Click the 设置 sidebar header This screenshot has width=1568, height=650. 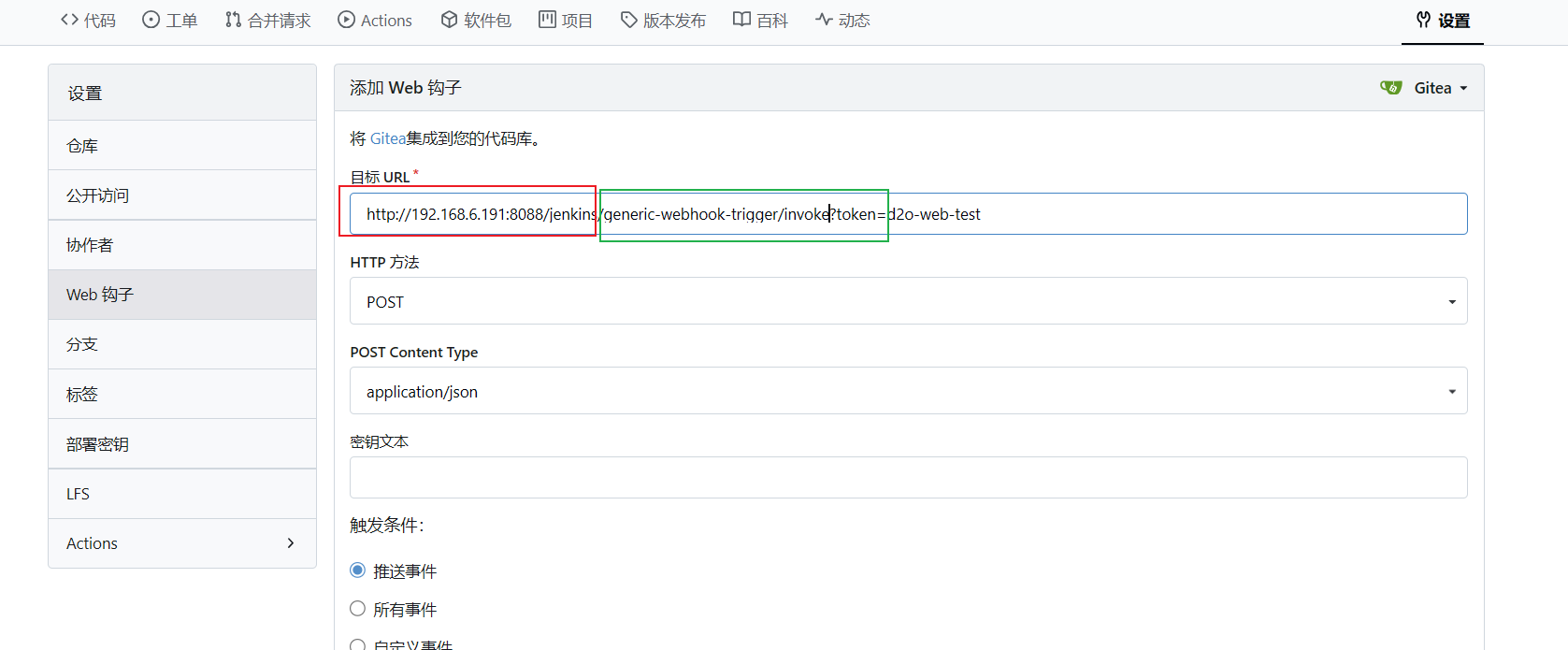[x=182, y=93]
